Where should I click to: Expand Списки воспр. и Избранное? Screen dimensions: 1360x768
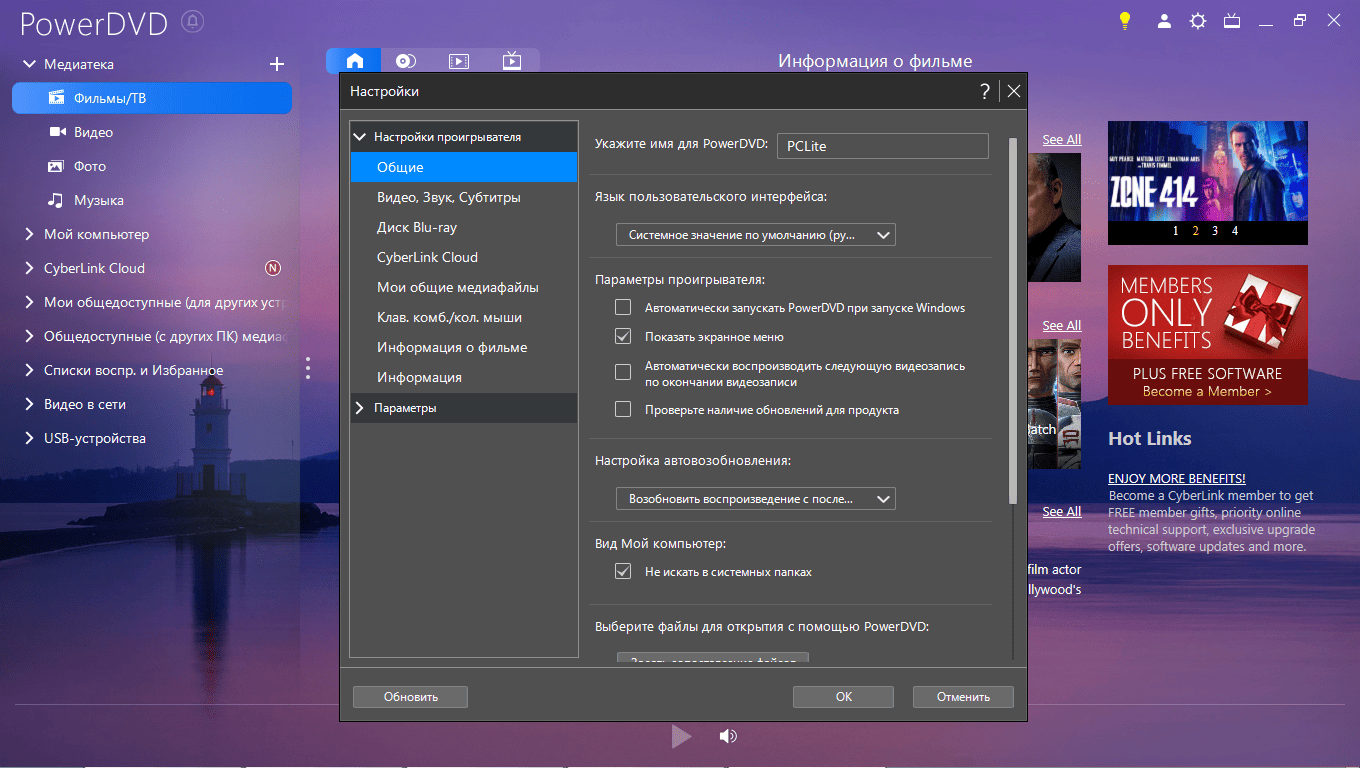coord(29,370)
